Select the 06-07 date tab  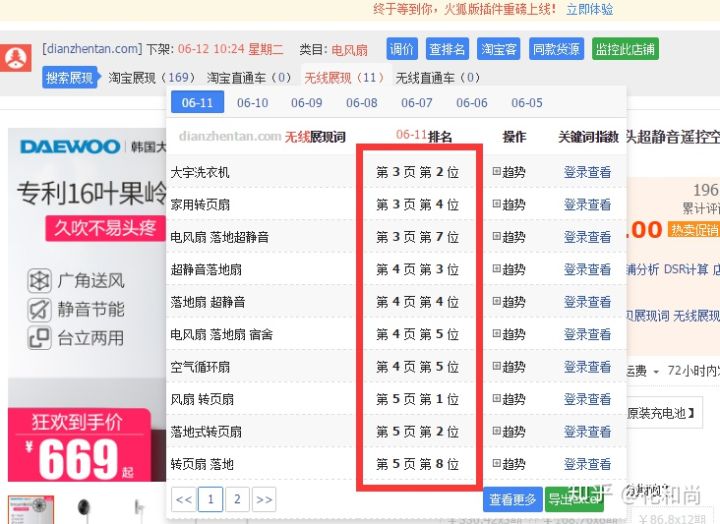[417, 102]
